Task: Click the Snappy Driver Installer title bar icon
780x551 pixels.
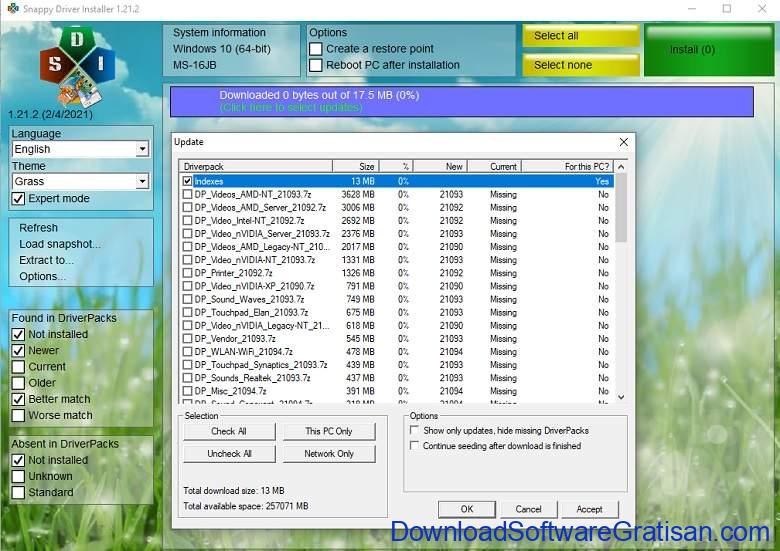Action: (x=13, y=9)
